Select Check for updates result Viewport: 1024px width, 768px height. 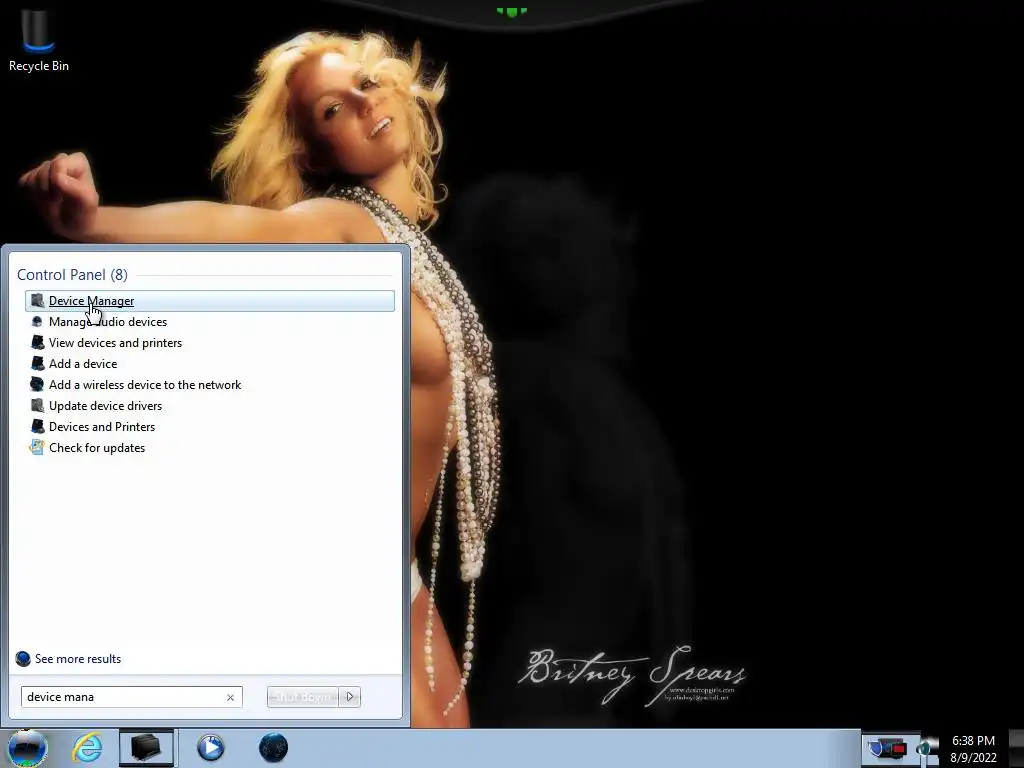point(97,447)
